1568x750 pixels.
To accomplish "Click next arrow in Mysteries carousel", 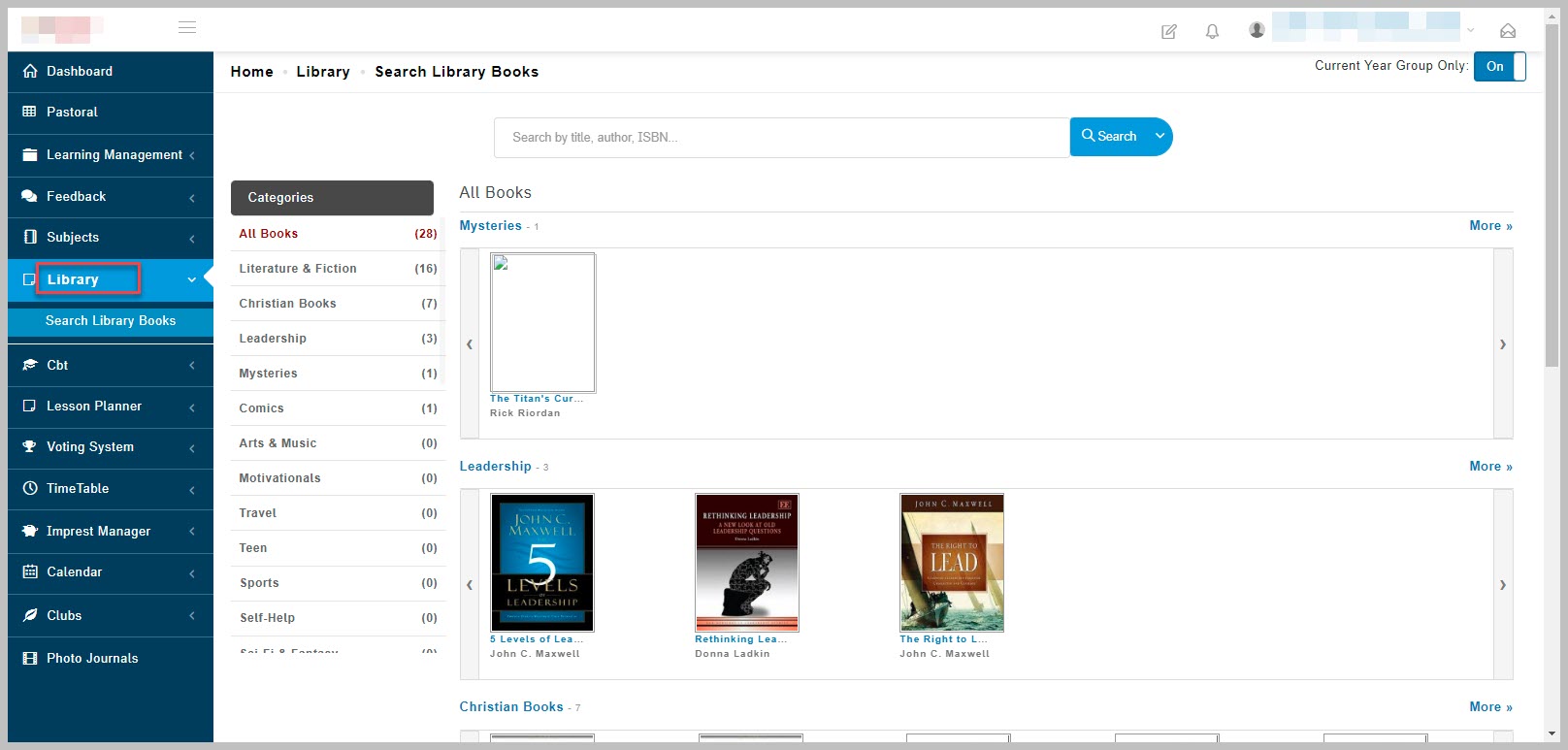I will click(1503, 344).
